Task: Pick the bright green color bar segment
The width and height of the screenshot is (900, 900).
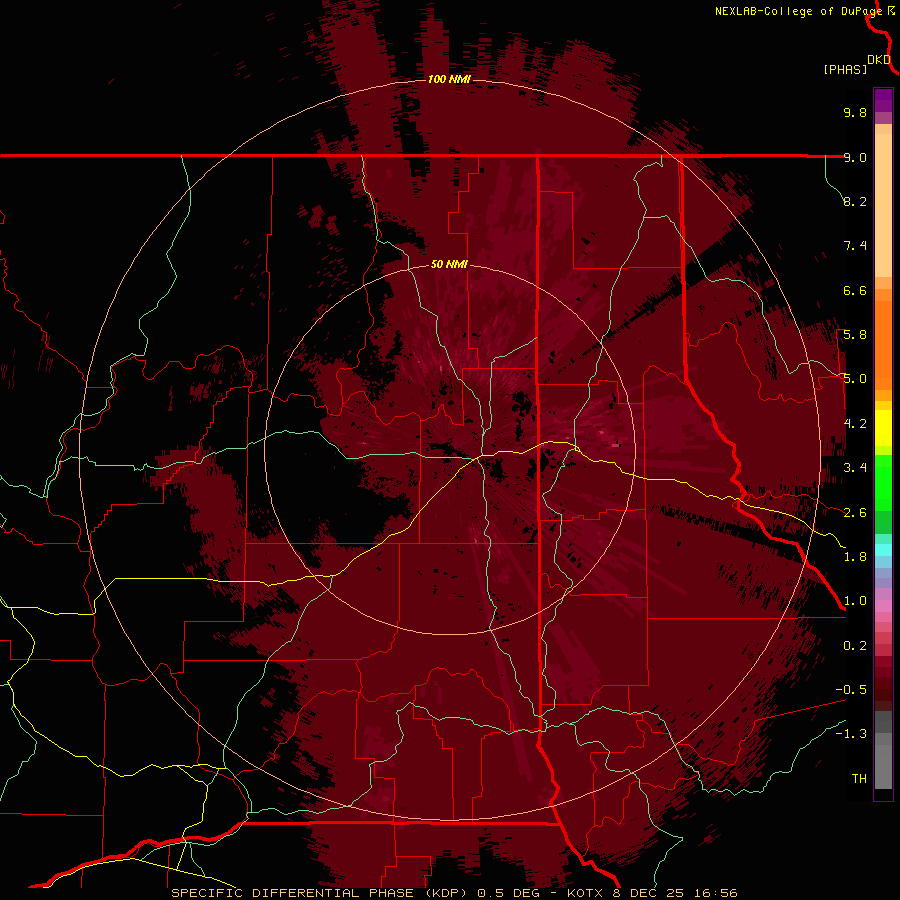Action: pos(883,482)
